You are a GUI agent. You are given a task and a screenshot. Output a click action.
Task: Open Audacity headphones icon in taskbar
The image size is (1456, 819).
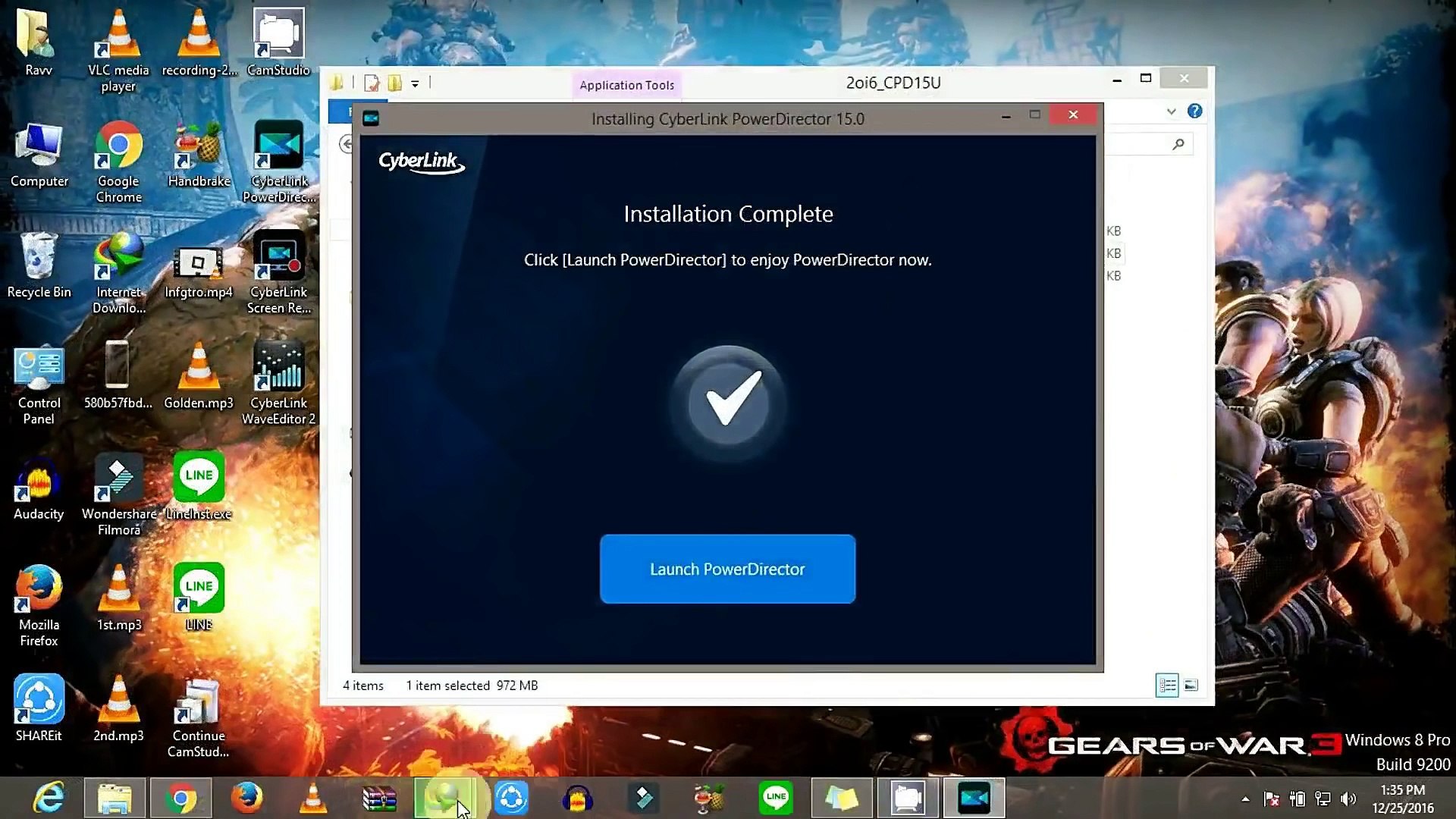(577, 798)
